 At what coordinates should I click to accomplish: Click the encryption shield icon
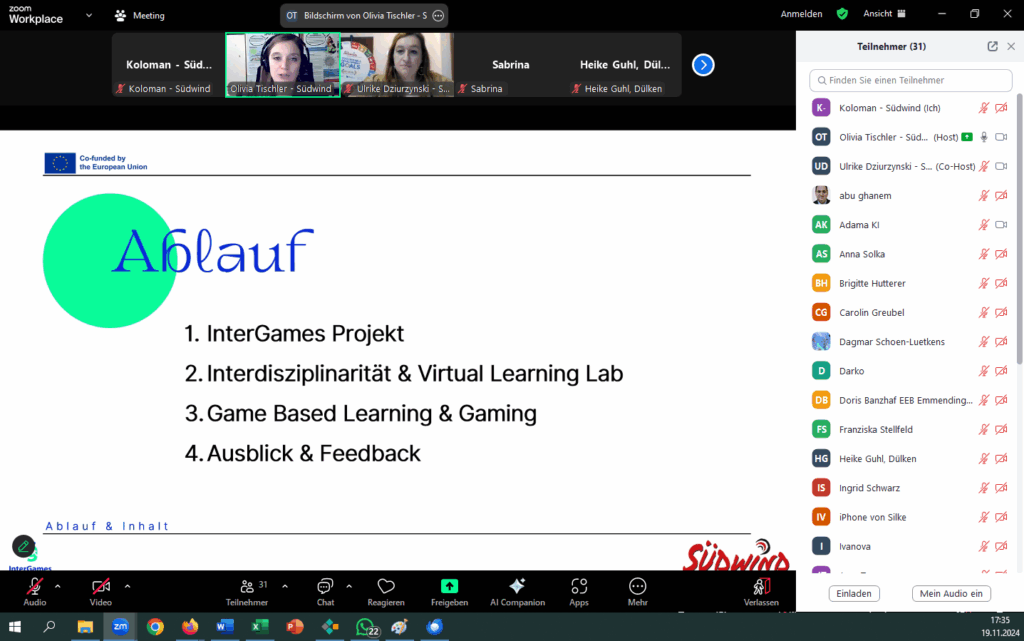click(842, 14)
